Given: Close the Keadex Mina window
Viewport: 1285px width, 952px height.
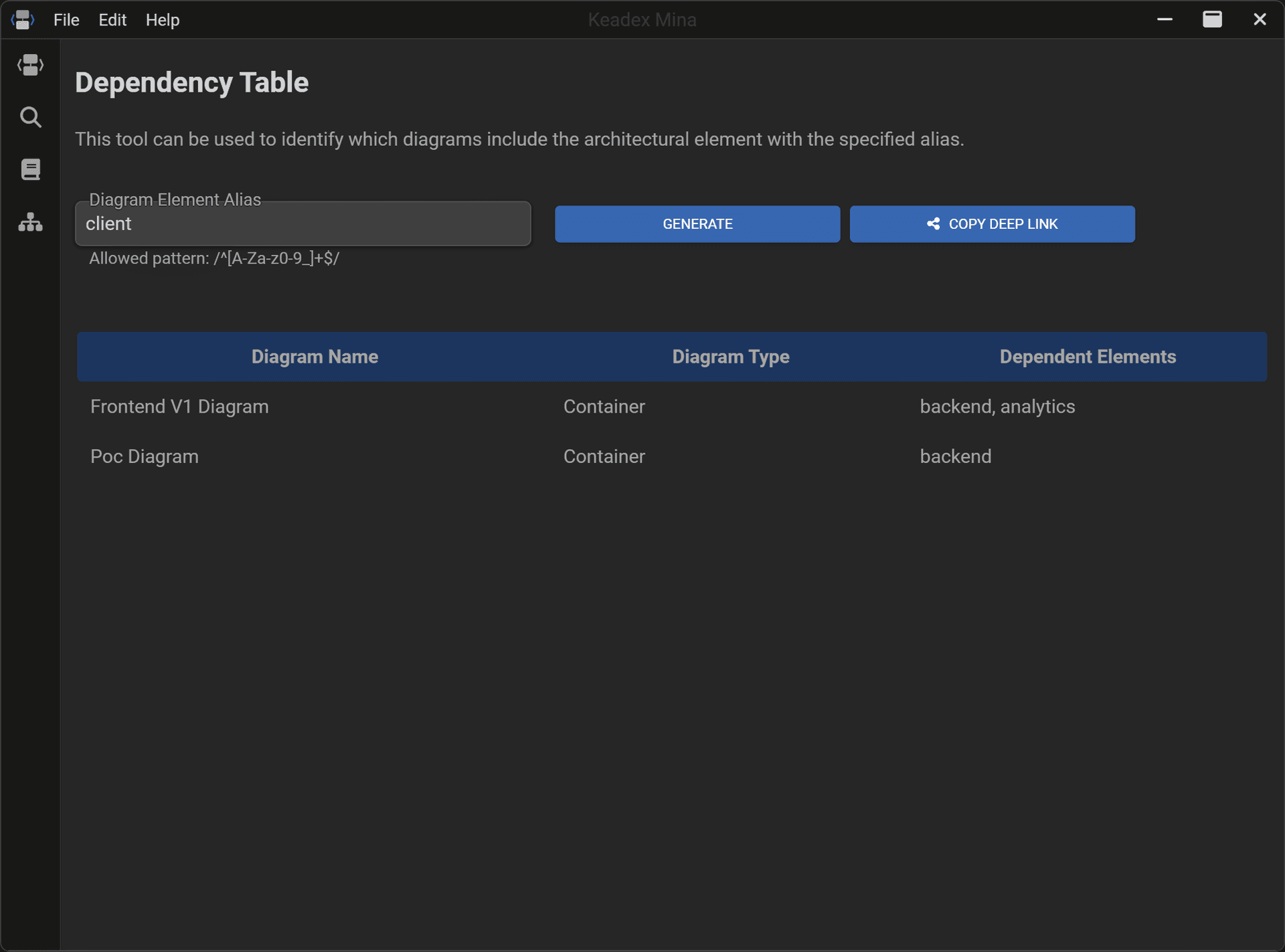Looking at the screenshot, I should click(x=1260, y=19).
